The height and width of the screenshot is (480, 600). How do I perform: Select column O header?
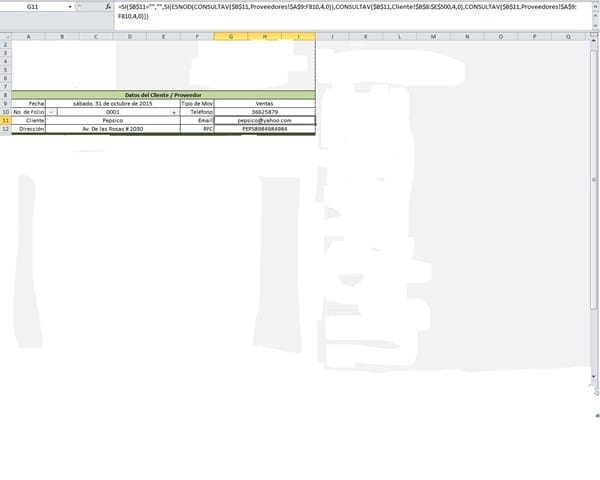(501, 37)
